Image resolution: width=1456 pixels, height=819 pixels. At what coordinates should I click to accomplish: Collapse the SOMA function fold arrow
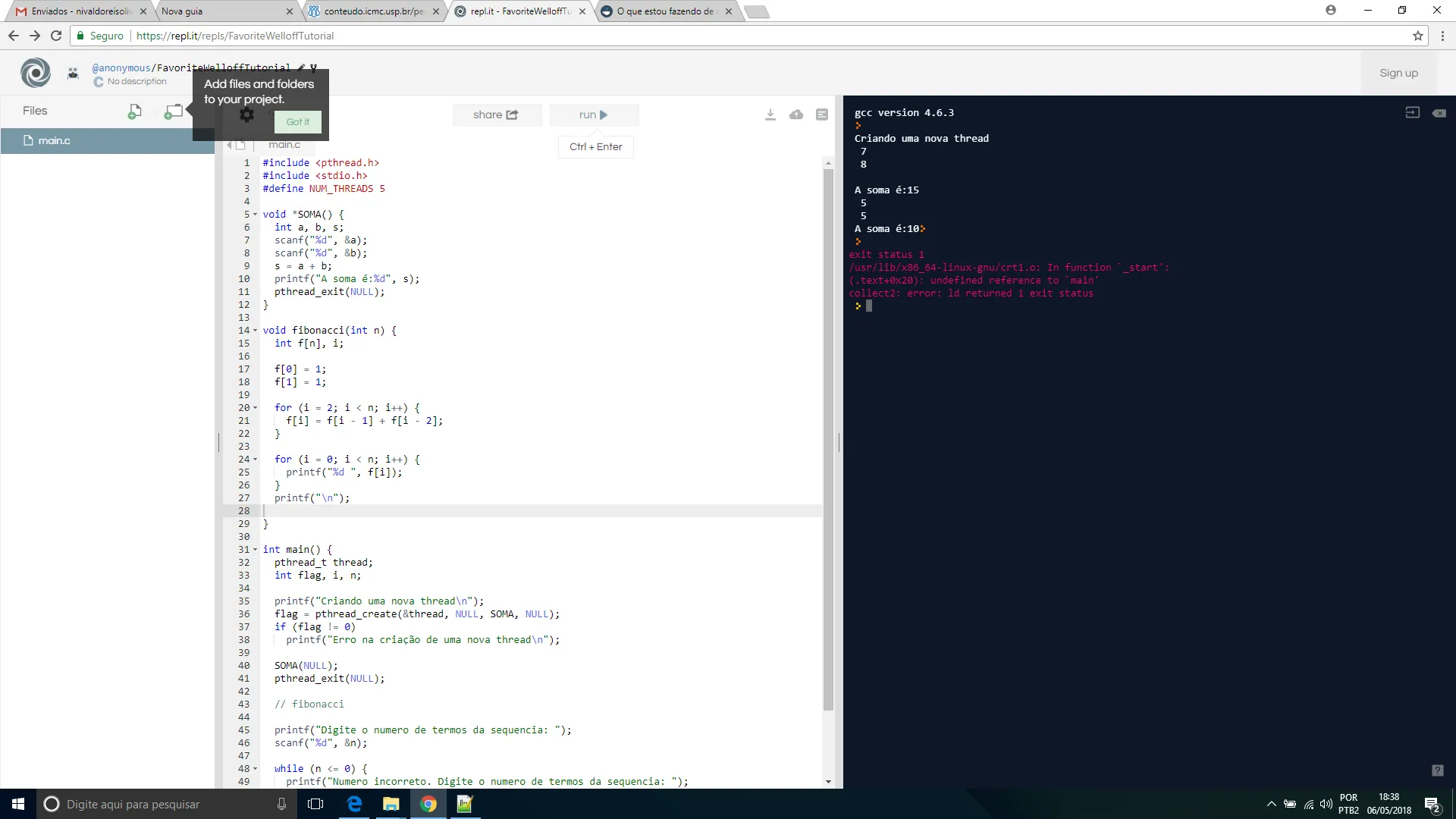coord(255,215)
